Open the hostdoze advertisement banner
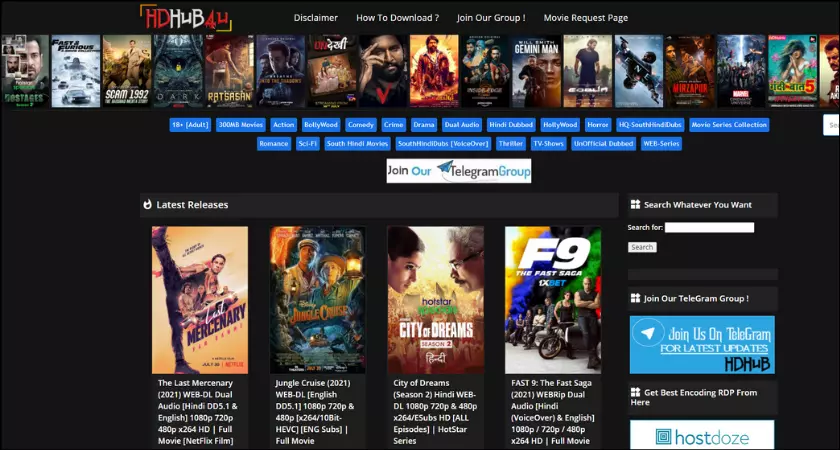This screenshot has width=840, height=450. 702,435
